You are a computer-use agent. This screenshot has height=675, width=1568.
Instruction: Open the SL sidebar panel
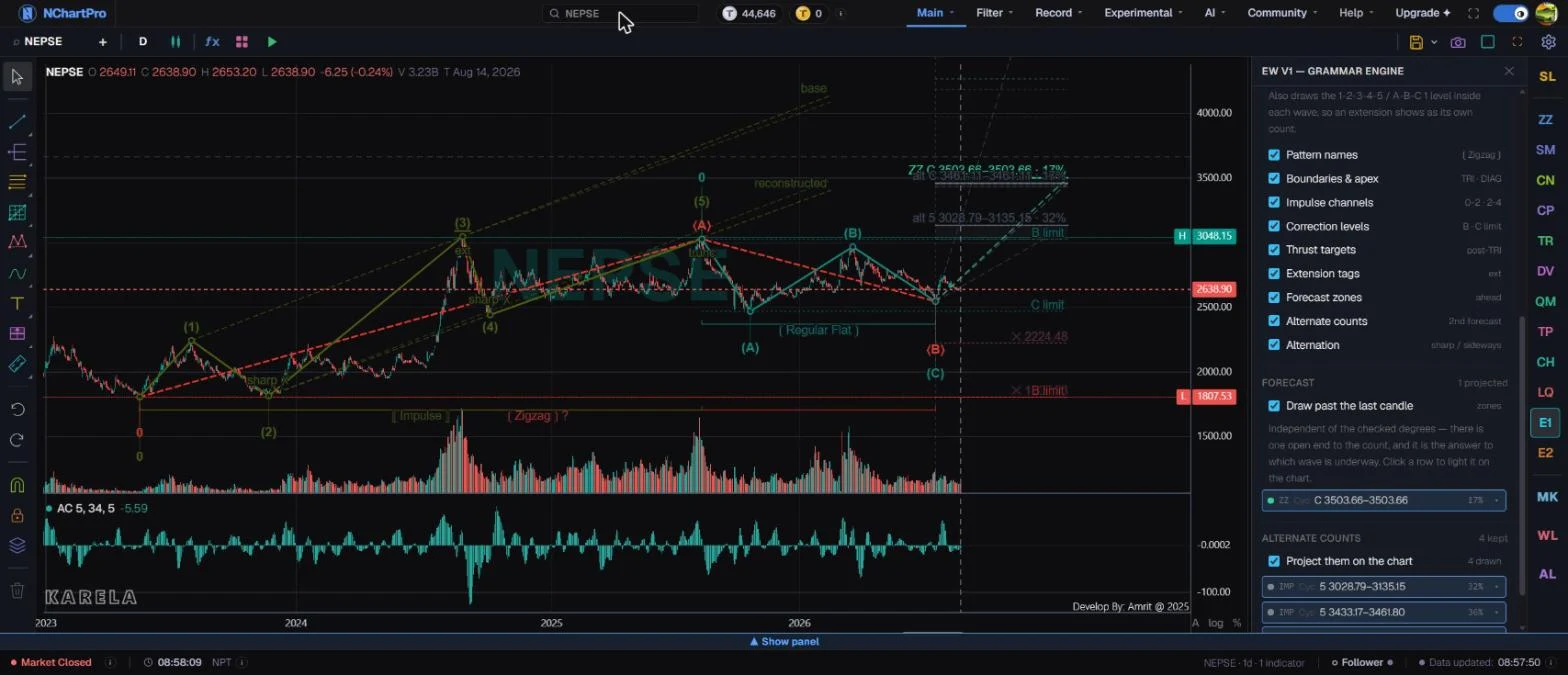pyautogui.click(x=1546, y=77)
